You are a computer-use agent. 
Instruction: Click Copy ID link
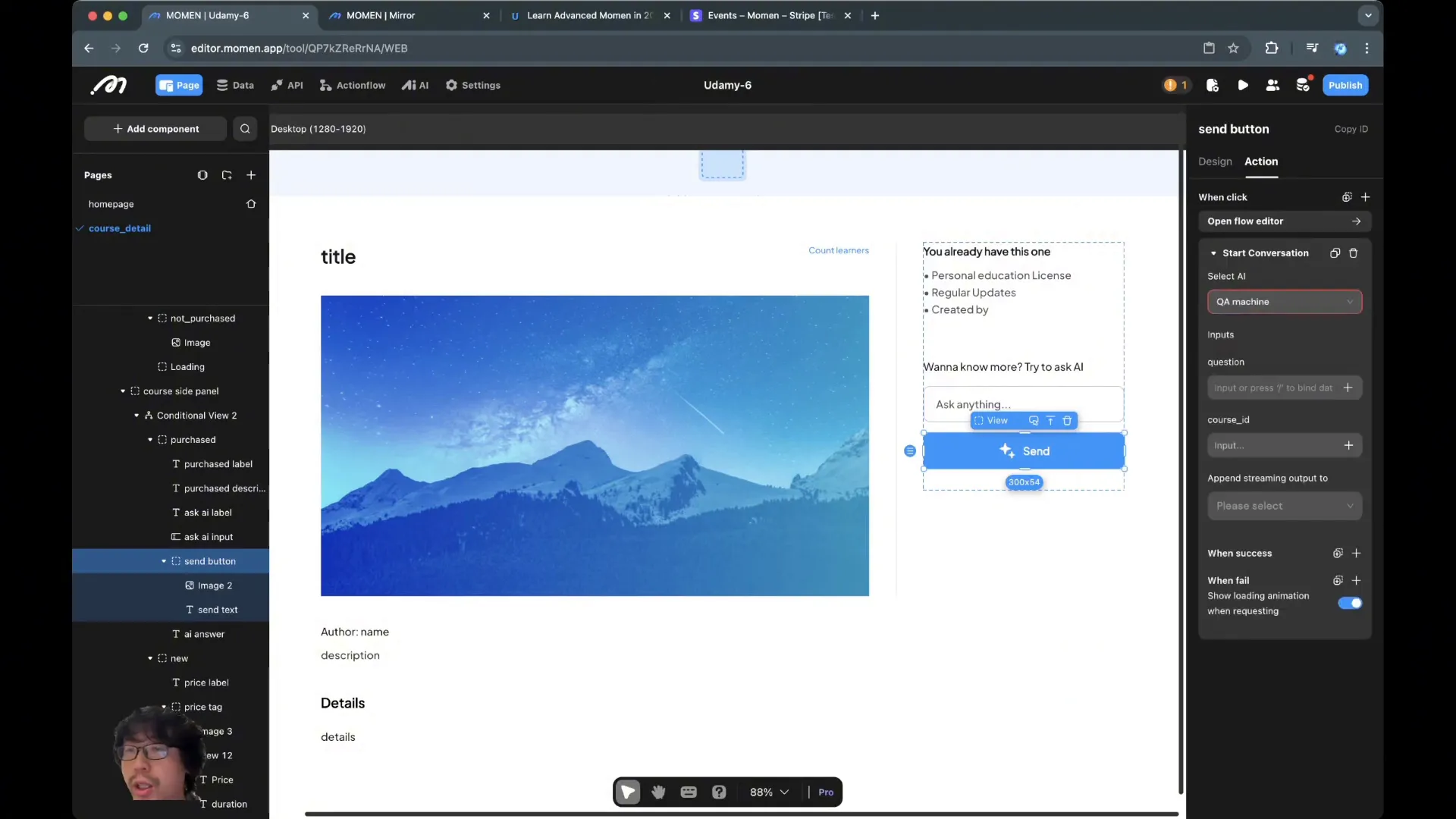[1351, 130]
